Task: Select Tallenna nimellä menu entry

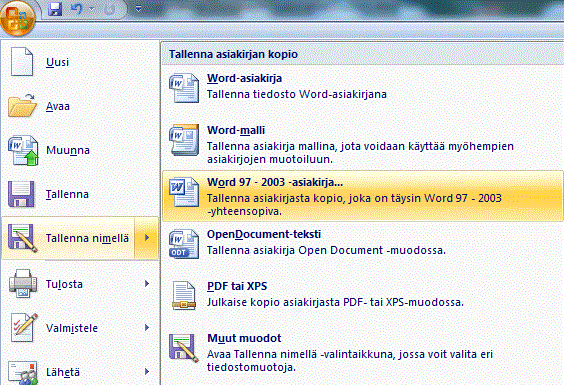Action: click(68, 238)
